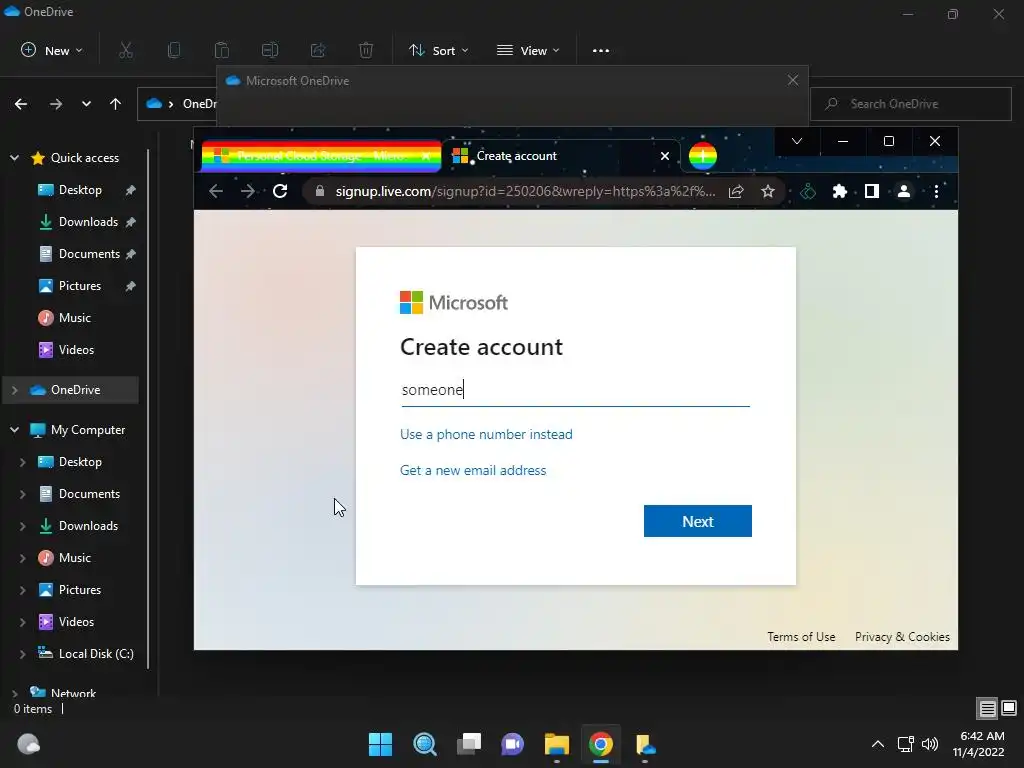Collapse the My Computer tree node

click(x=14, y=430)
